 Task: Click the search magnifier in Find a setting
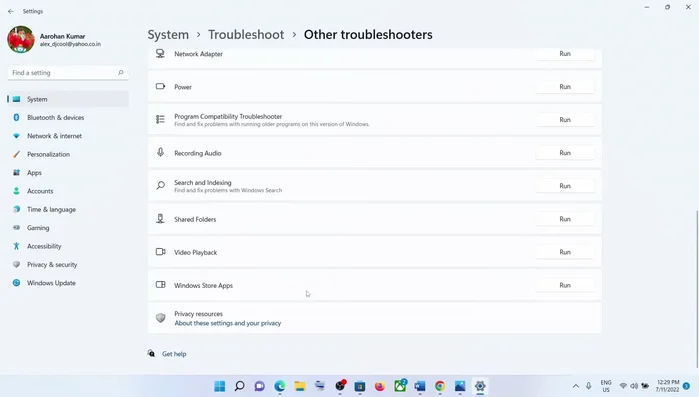[x=120, y=72]
